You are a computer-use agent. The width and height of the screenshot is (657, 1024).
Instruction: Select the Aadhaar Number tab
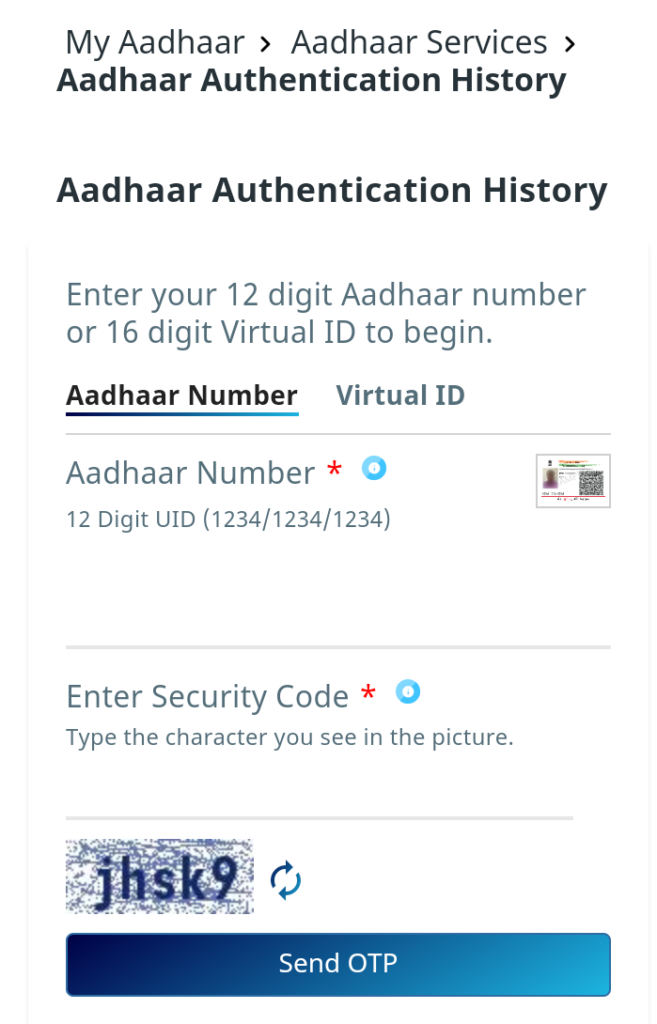(x=182, y=396)
